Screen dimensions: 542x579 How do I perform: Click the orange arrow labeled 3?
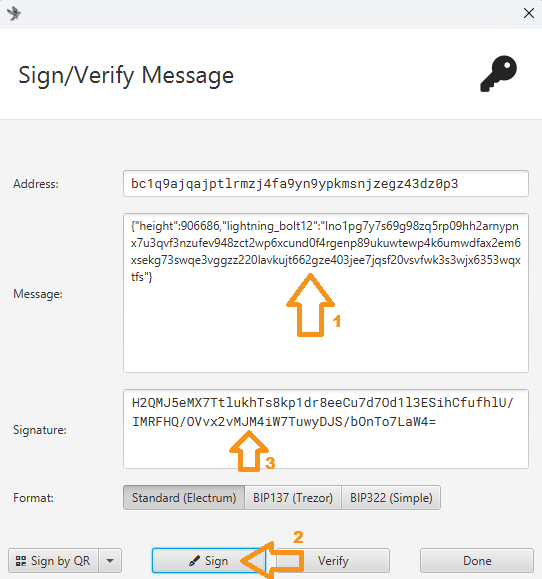(x=249, y=451)
